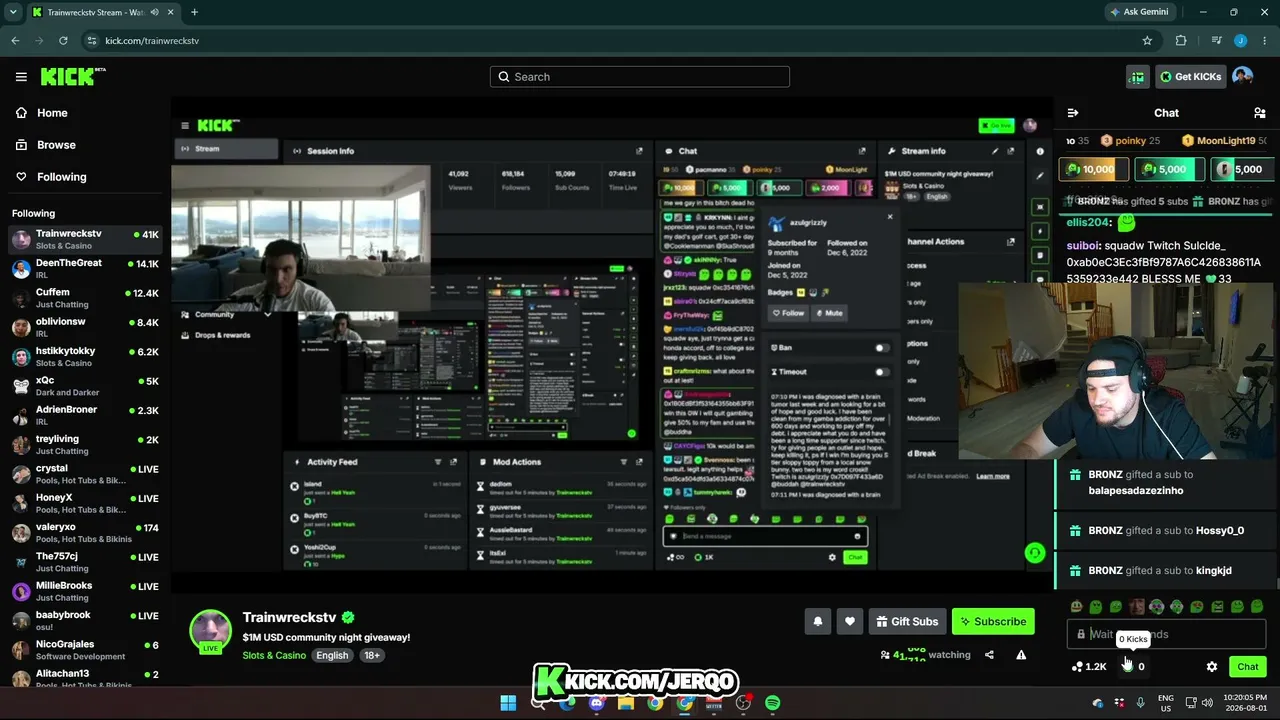
Task: Click the poinky leaderboard entry
Action: pos(1130,141)
